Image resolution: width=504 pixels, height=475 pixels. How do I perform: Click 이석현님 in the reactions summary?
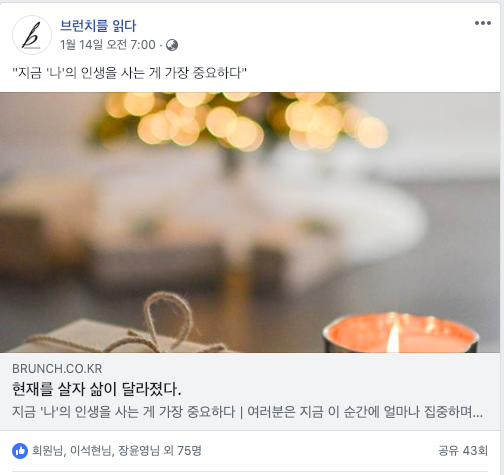tap(90, 451)
